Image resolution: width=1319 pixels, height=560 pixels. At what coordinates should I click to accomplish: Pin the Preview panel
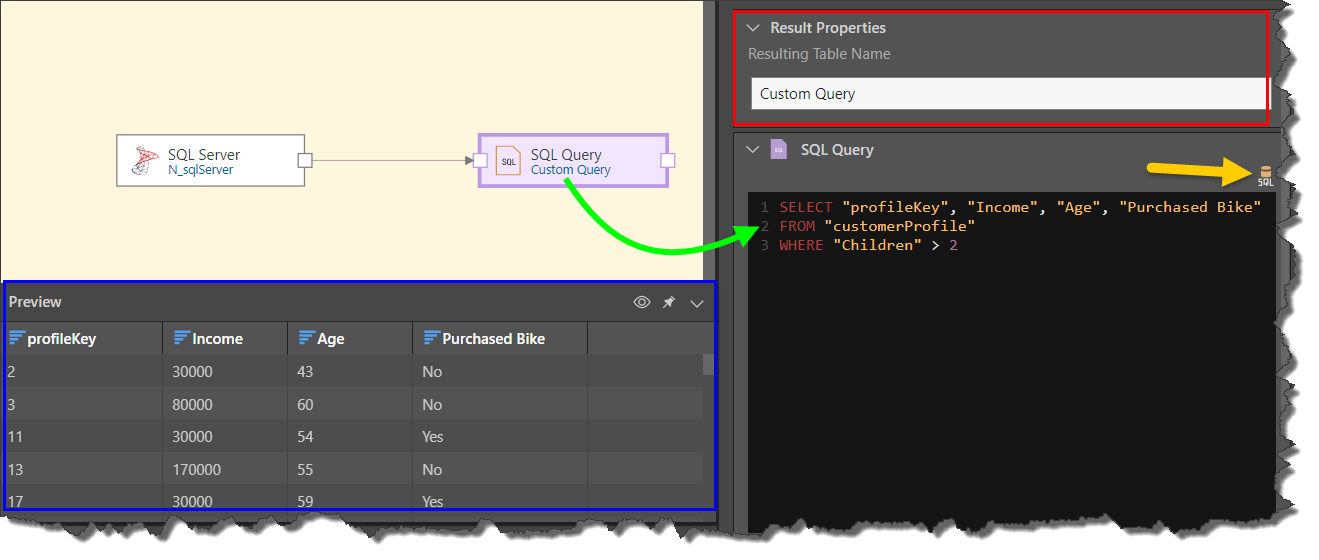tap(669, 302)
